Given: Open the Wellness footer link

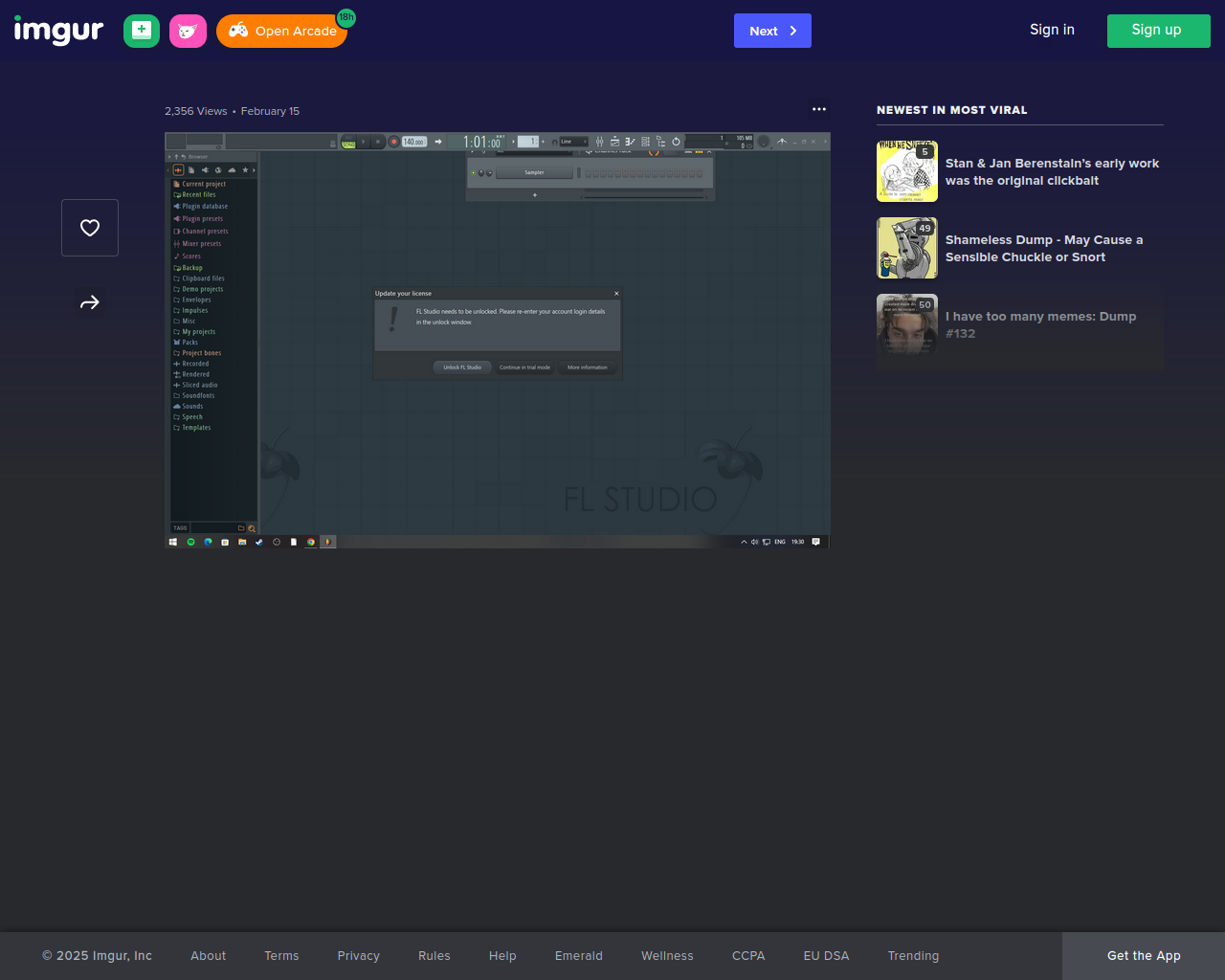Looking at the screenshot, I should click(x=667, y=956).
